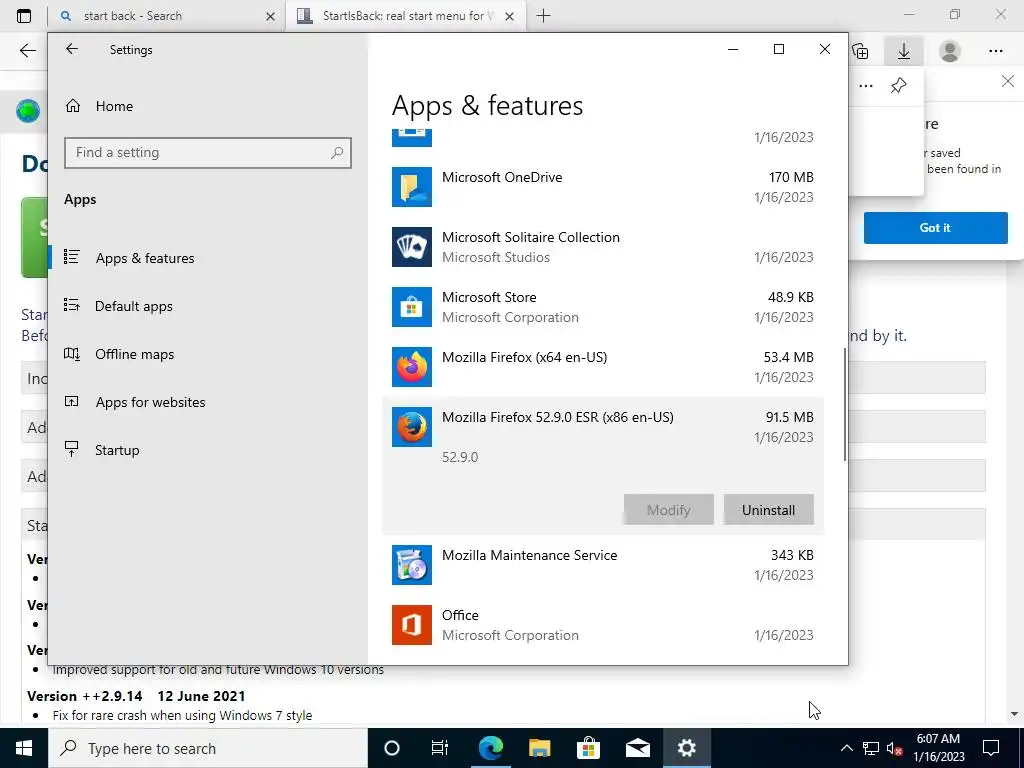1024x768 pixels.
Task: Click the muted volume tray icon
Action: pos(894,748)
